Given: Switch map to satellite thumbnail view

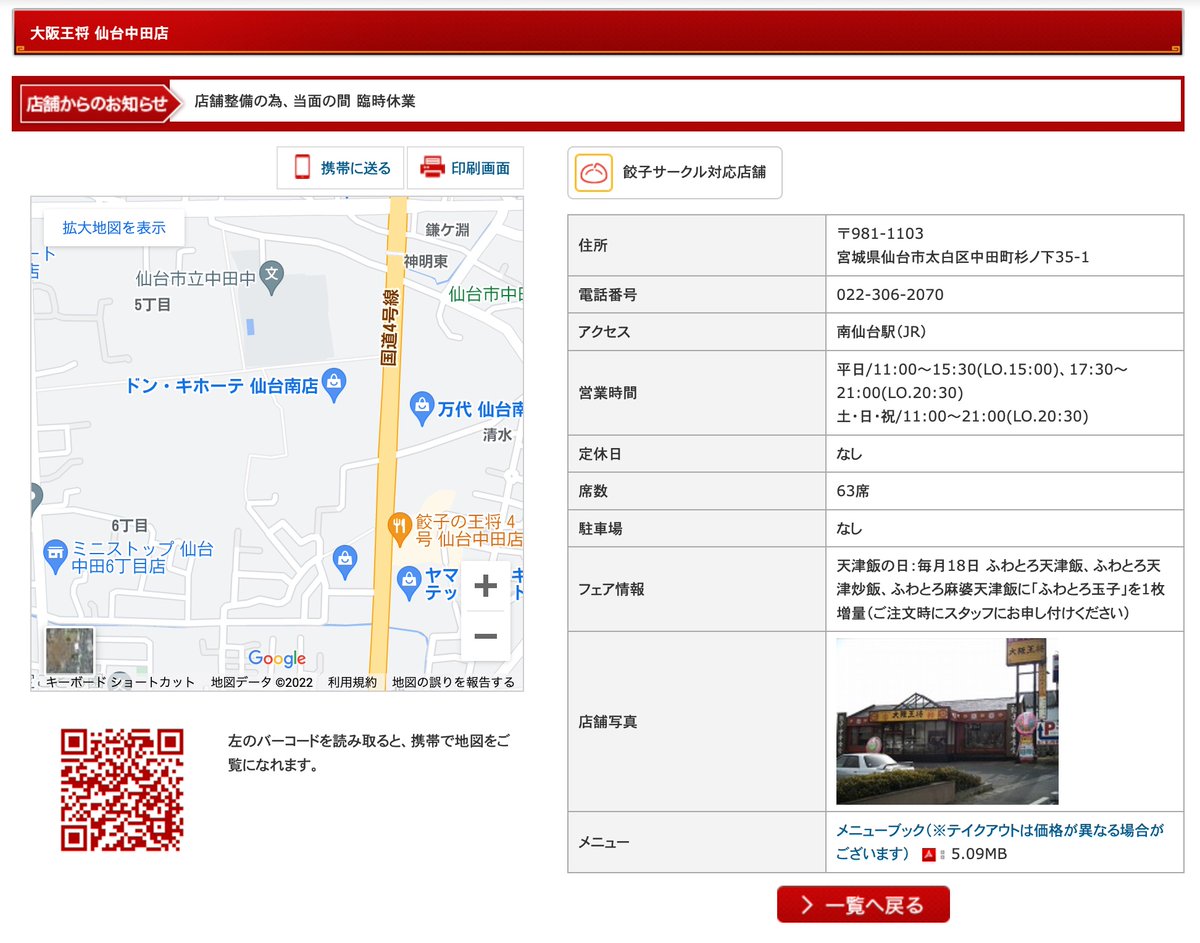Looking at the screenshot, I should point(70,650).
